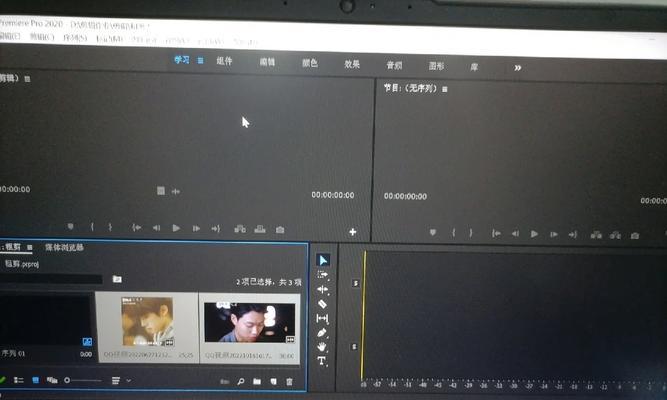Step forward one frame in Source monitor

196,229
